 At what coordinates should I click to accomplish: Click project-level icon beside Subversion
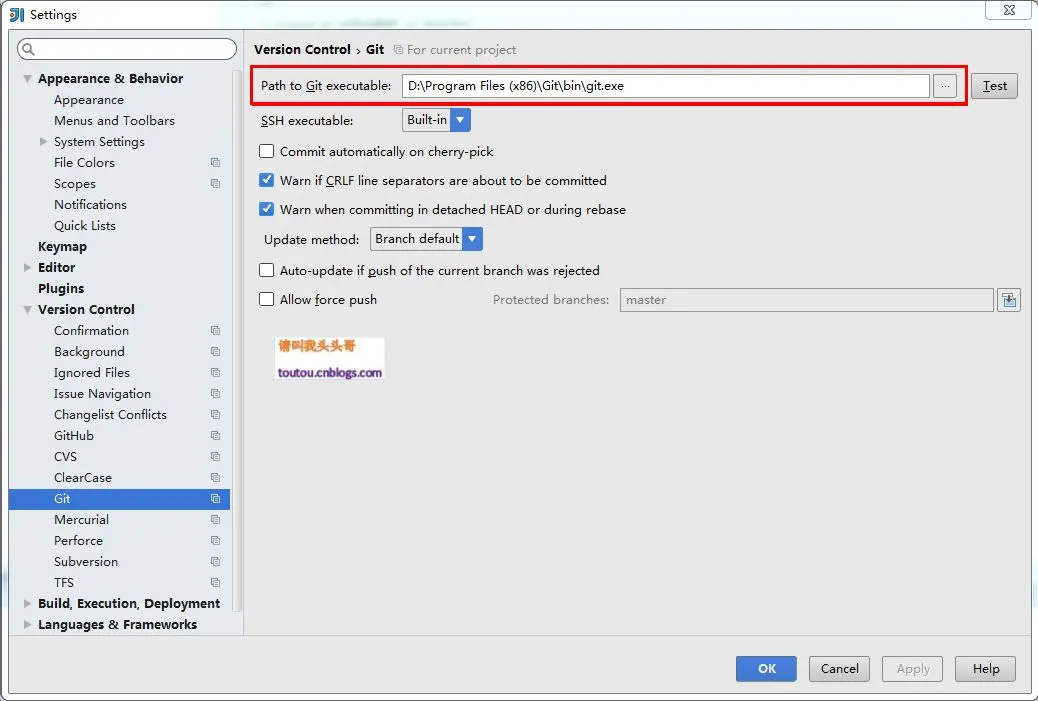(x=215, y=561)
